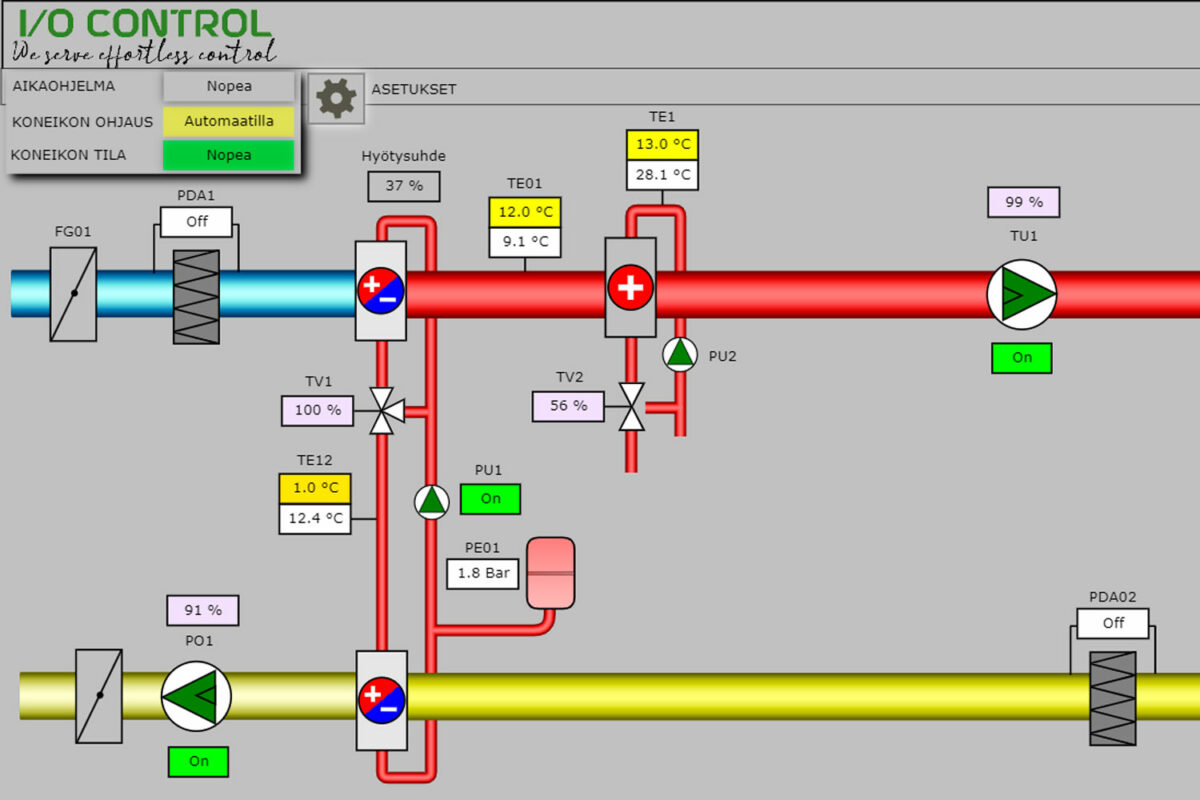Open the ASETUKSET menu label
The width and height of the screenshot is (1200, 800).
tap(414, 89)
